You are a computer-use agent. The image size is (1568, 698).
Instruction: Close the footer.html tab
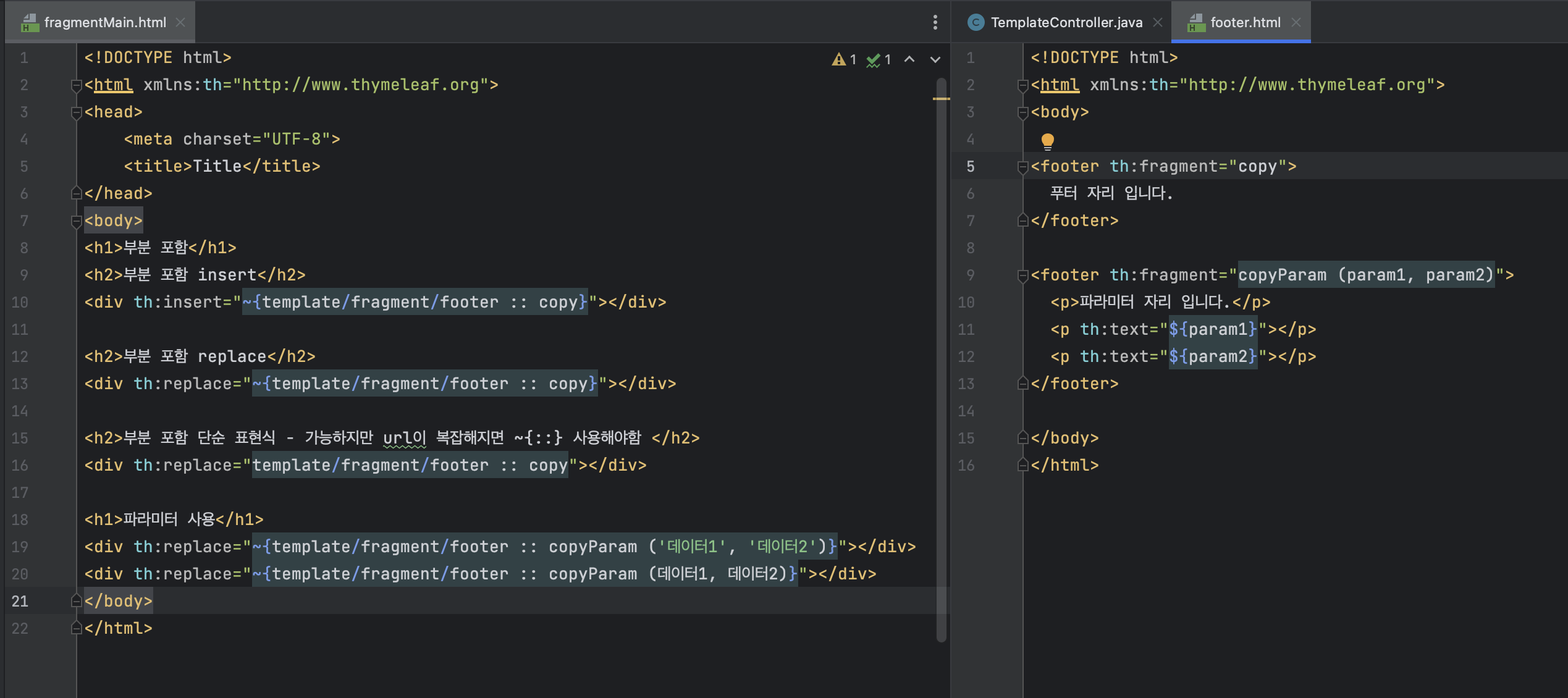1296,22
